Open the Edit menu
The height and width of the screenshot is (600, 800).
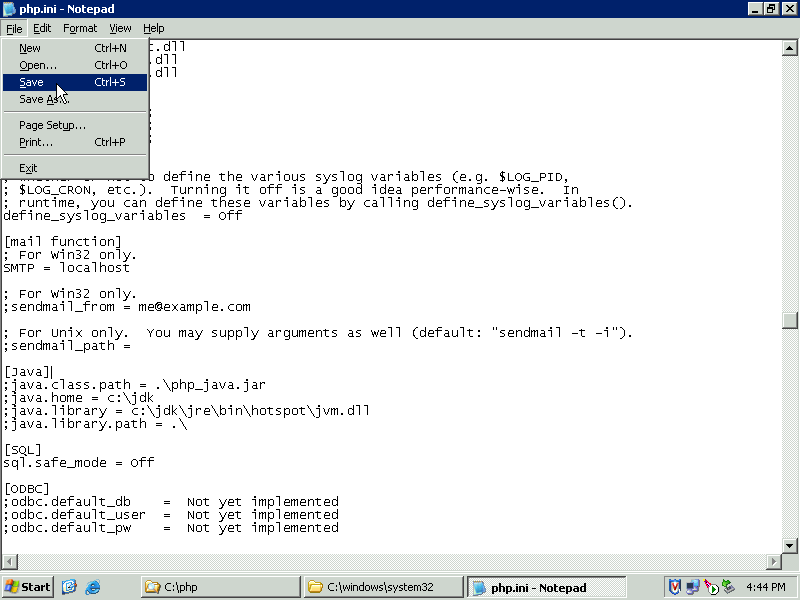42,28
